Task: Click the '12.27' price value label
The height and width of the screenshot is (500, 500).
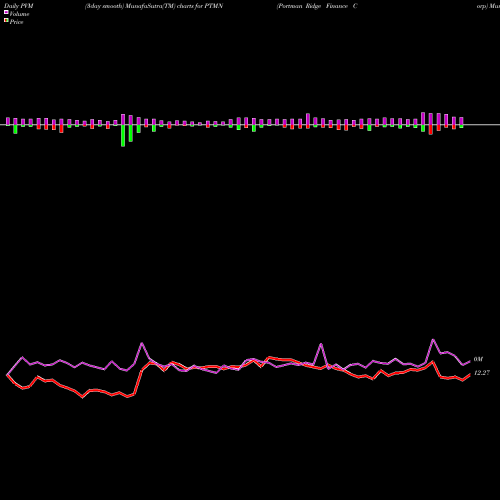Action: coord(482,373)
